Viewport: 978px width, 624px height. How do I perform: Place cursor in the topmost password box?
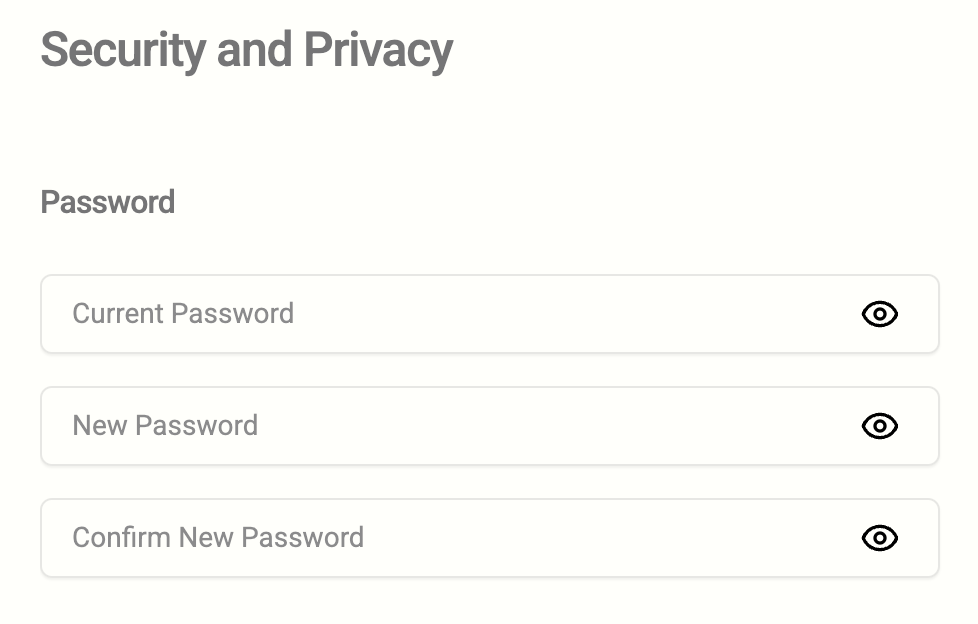click(x=450, y=314)
